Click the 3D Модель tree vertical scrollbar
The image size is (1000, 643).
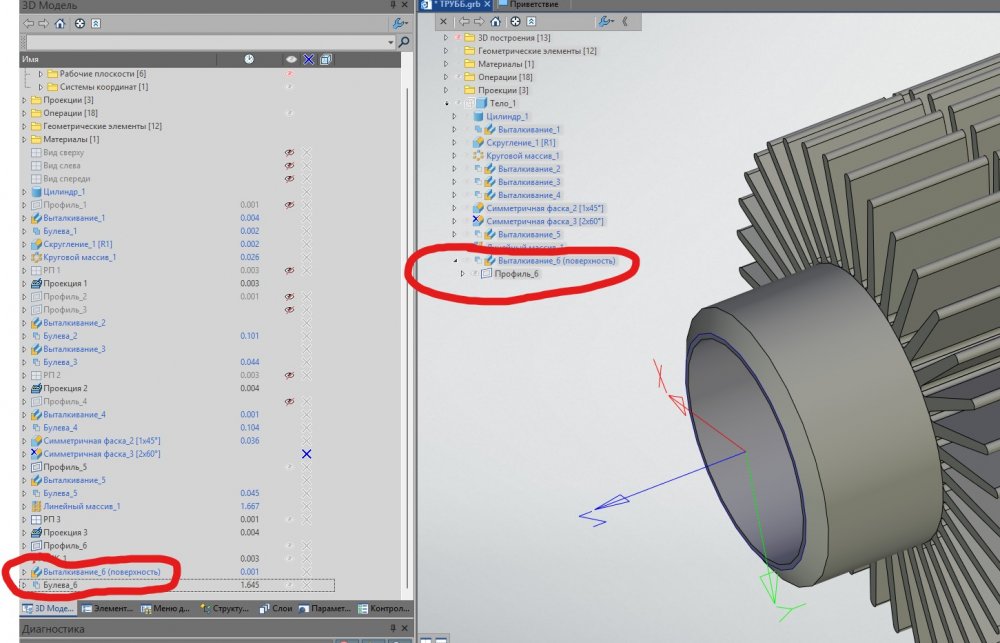click(407, 338)
